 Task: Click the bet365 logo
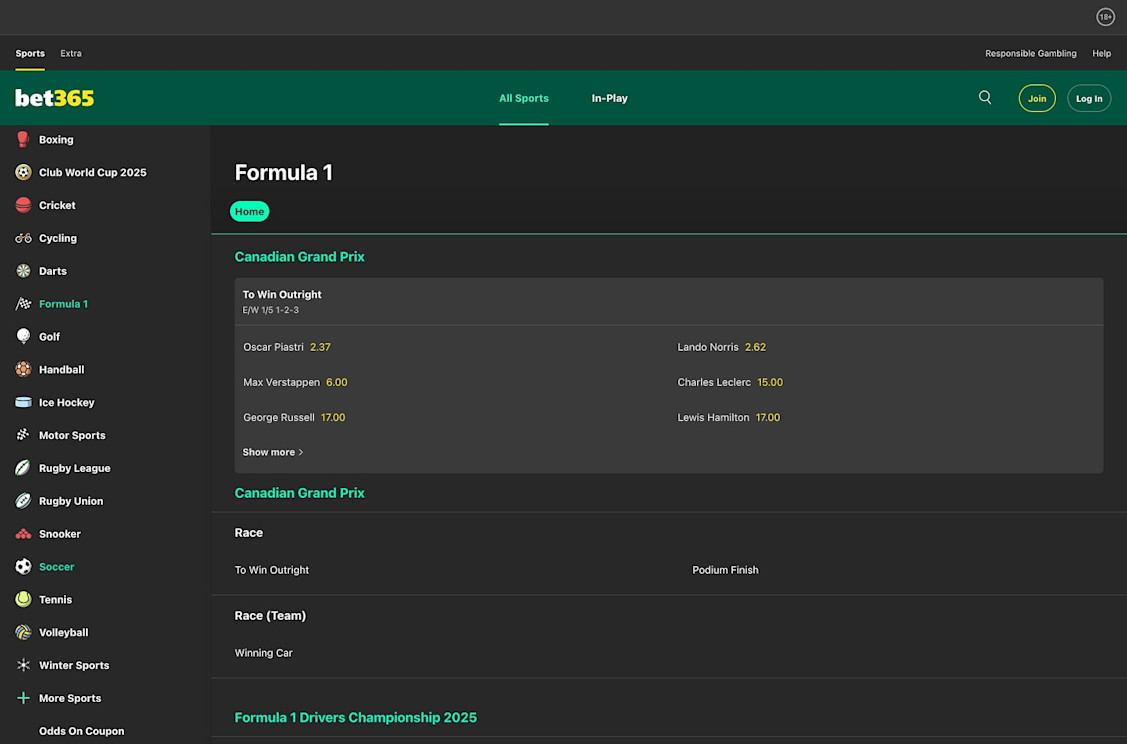(55, 98)
